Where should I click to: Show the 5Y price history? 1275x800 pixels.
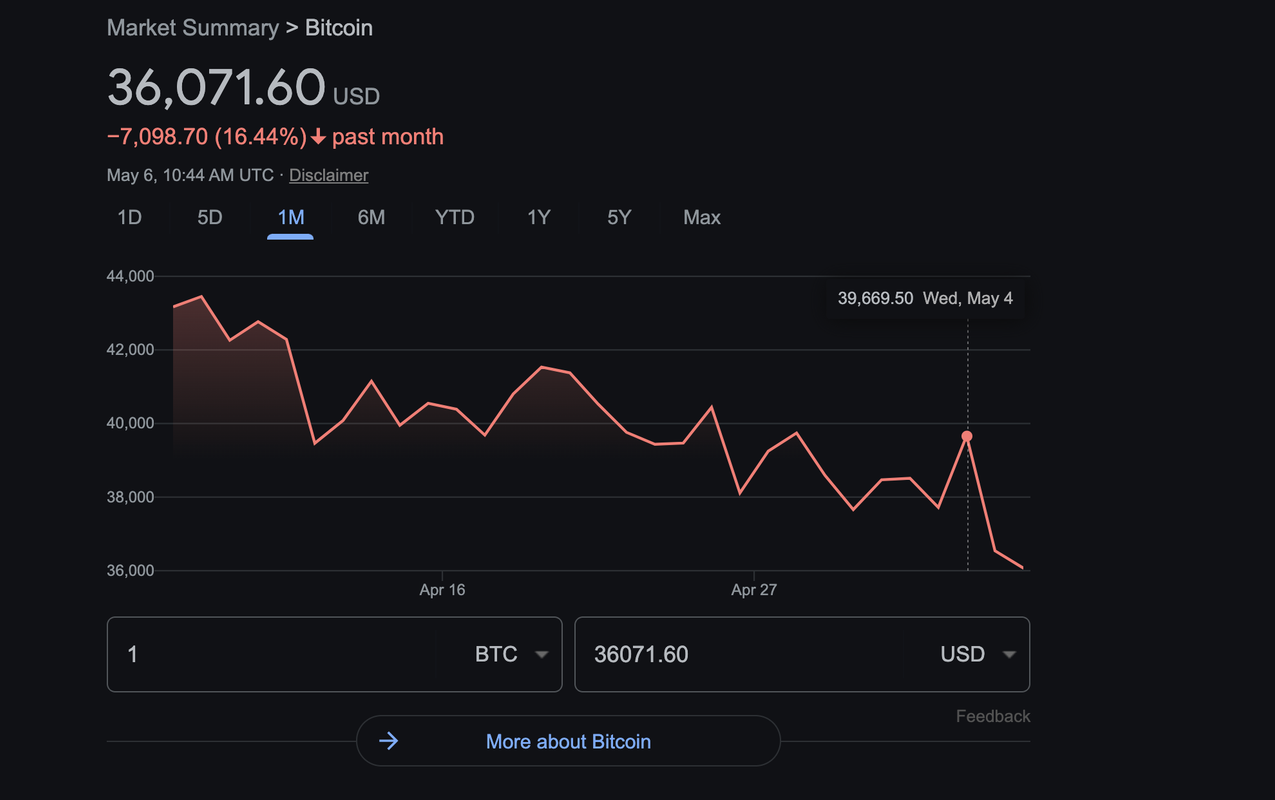point(619,217)
